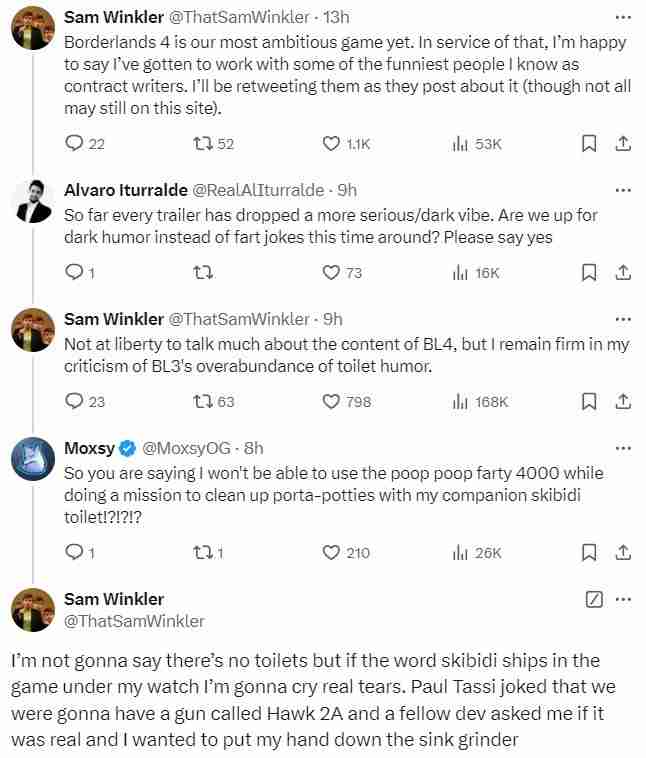This screenshot has width=646, height=758.
Task: Bookmark Moxsy's skibidi toilet reply
Action: click(590, 552)
